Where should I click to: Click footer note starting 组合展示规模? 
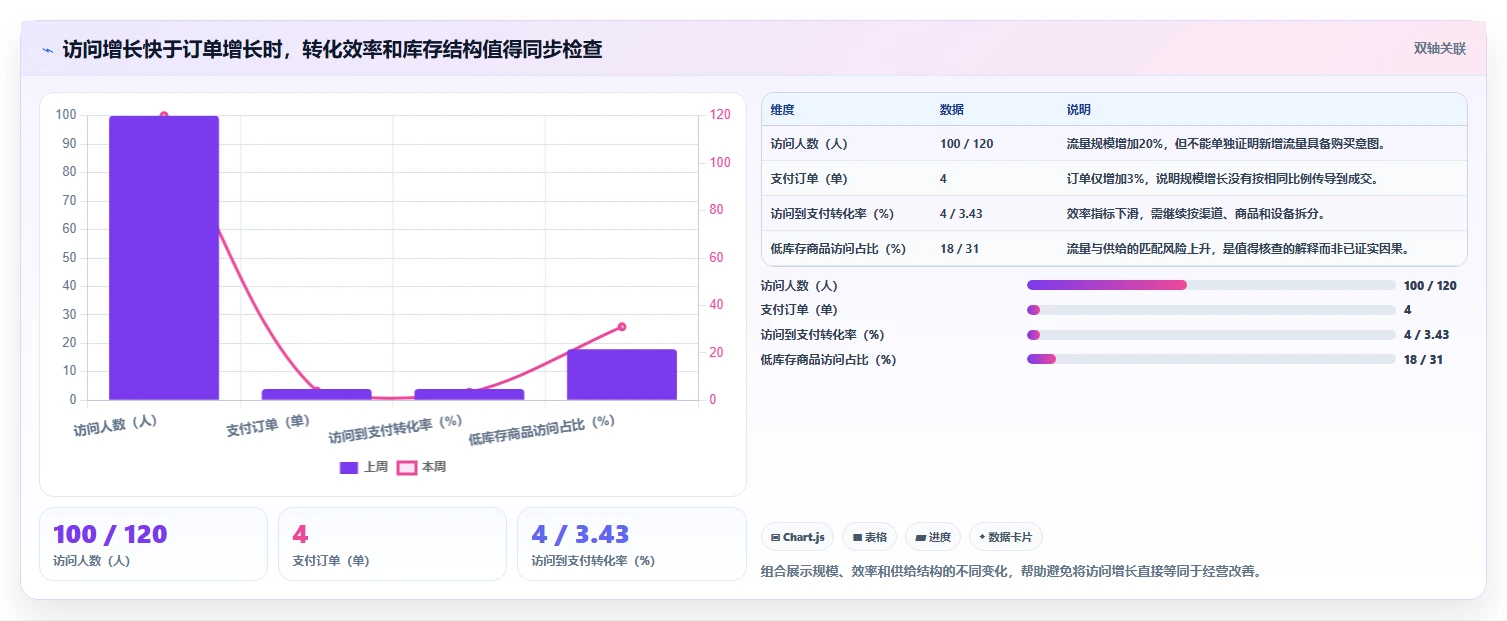click(1011, 572)
